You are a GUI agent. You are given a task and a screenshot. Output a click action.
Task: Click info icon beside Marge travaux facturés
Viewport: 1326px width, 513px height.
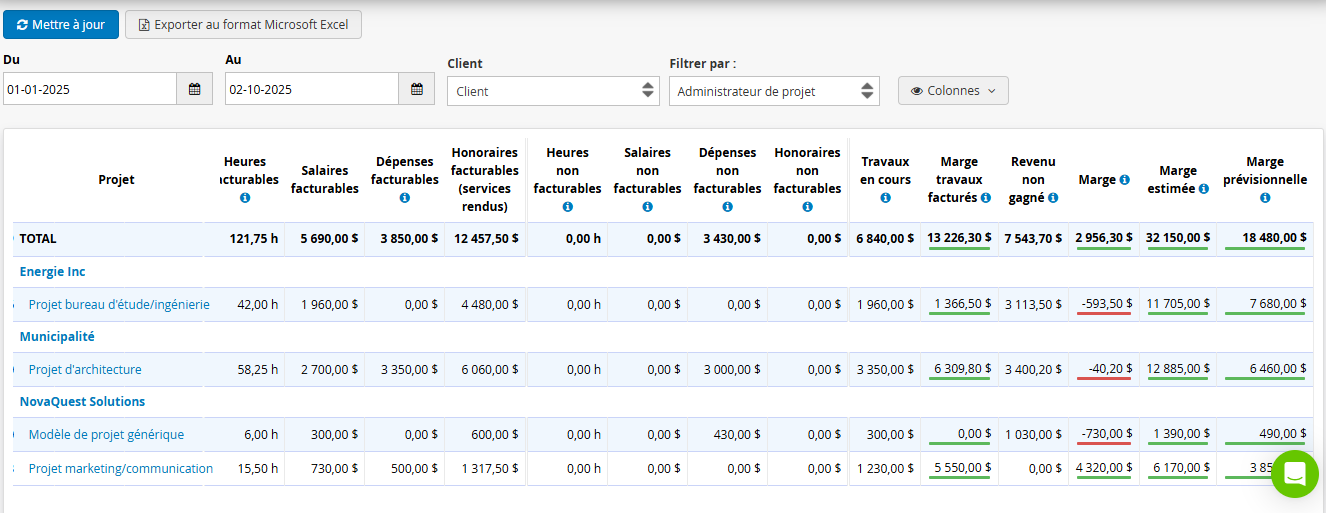986,198
